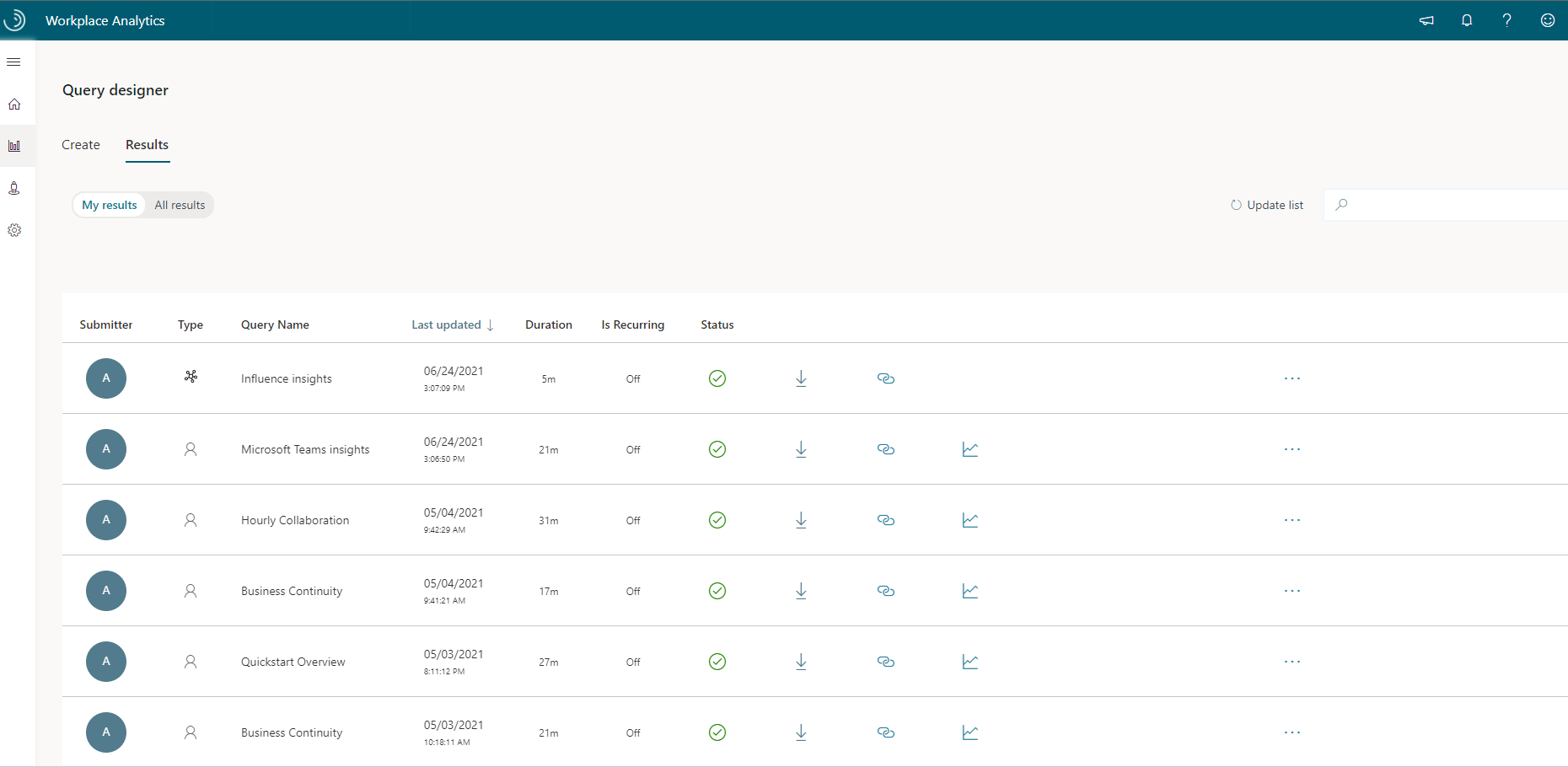Image resolution: width=1568 pixels, height=767 pixels.
Task: Open announcements megaphone icon
Action: (x=1426, y=19)
